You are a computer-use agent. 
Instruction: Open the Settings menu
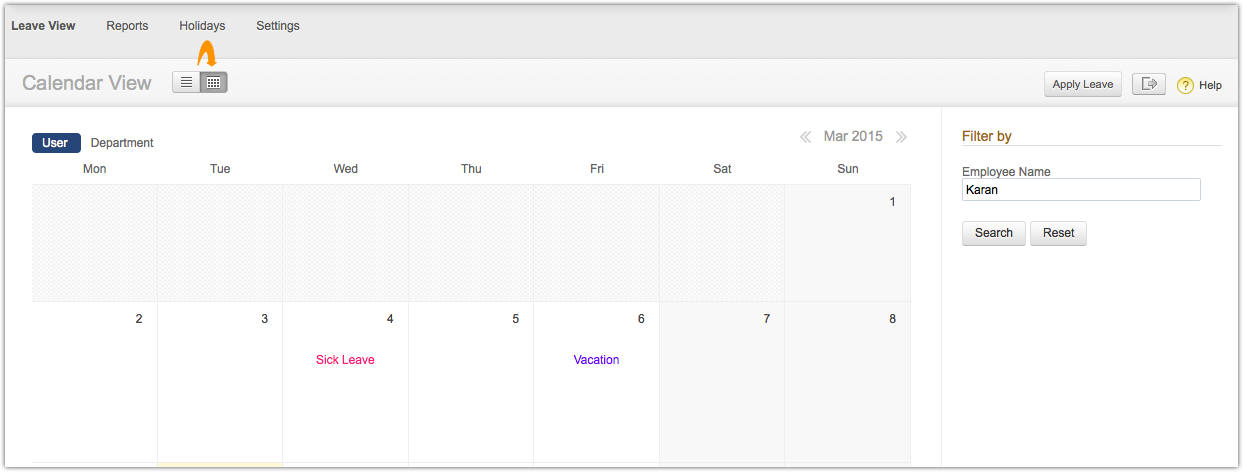pyautogui.click(x=278, y=26)
